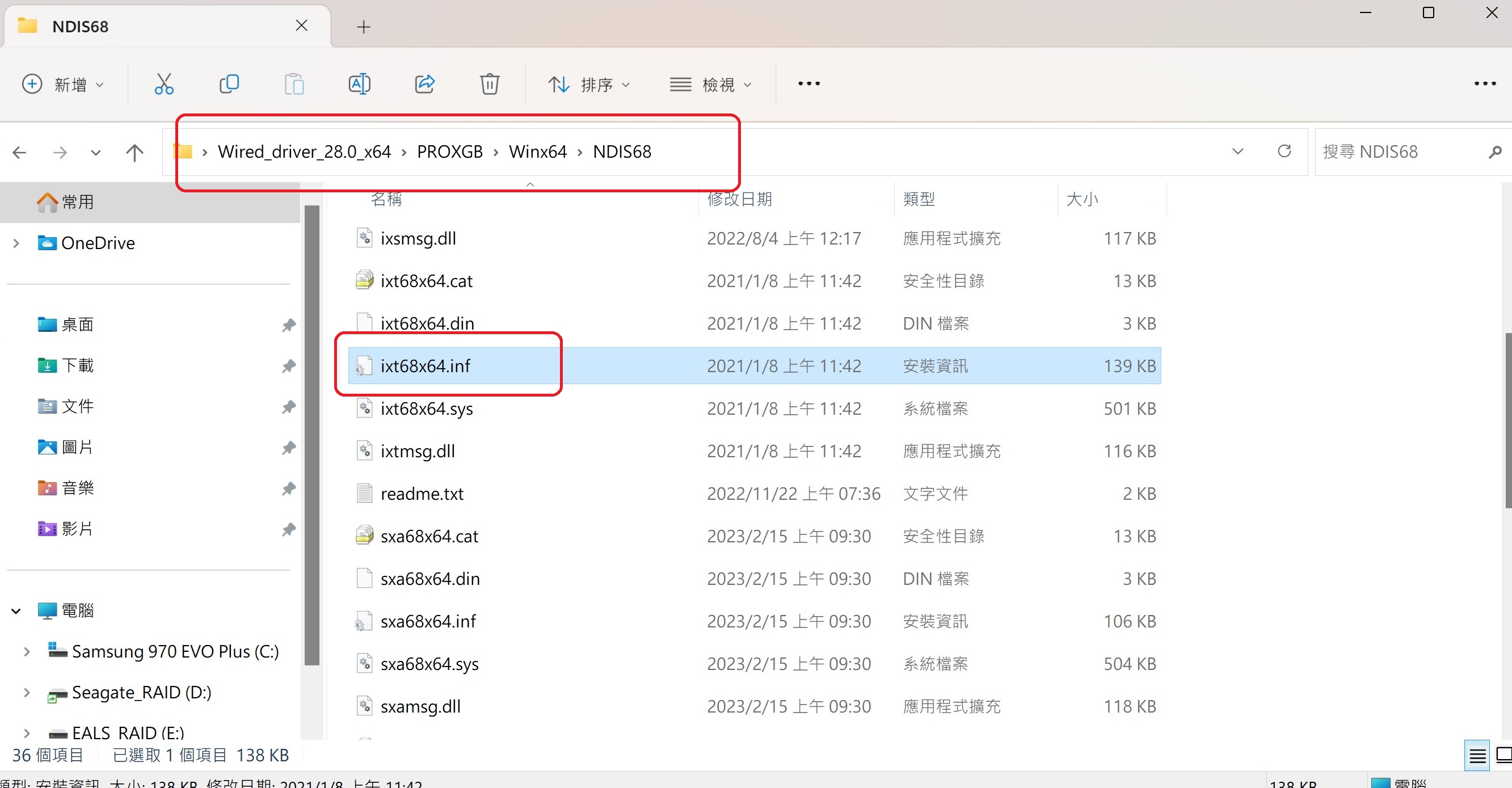The width and height of the screenshot is (1512, 788).
Task: Delete the selected item with trash icon
Action: point(490,84)
